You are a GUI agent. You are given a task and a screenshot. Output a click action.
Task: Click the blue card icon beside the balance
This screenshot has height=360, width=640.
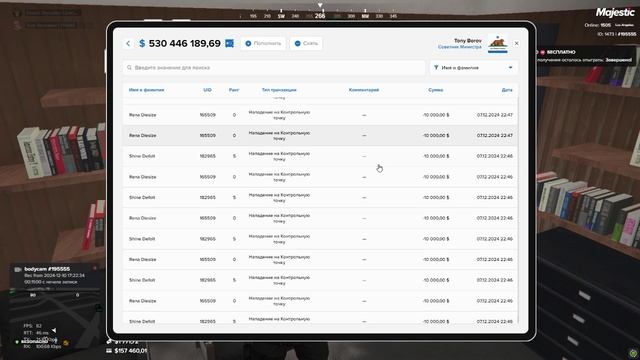[229, 43]
